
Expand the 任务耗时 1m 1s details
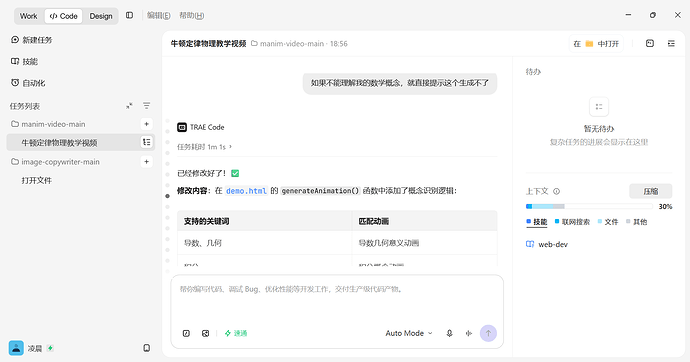point(204,147)
